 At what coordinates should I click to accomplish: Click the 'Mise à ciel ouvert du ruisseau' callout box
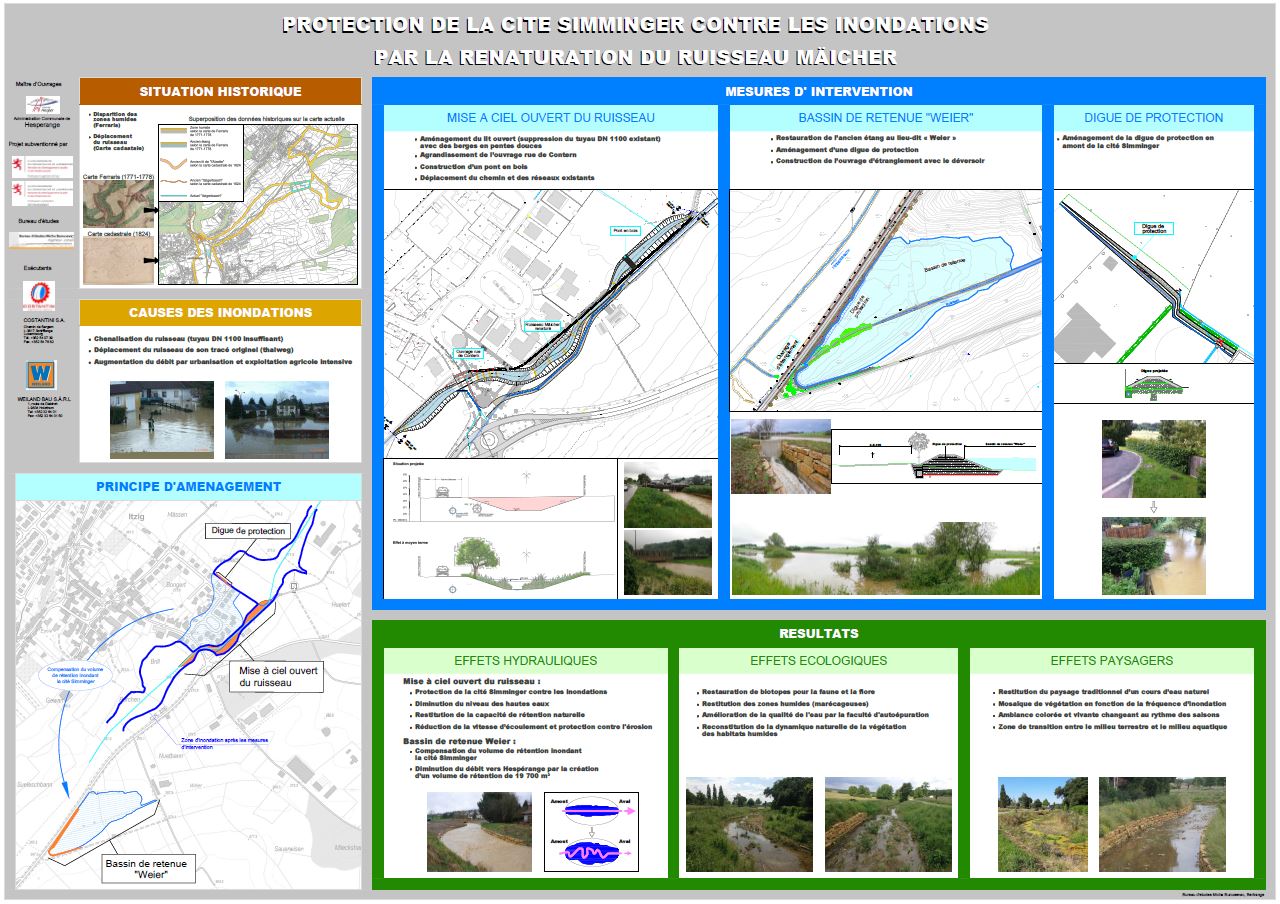(278, 676)
